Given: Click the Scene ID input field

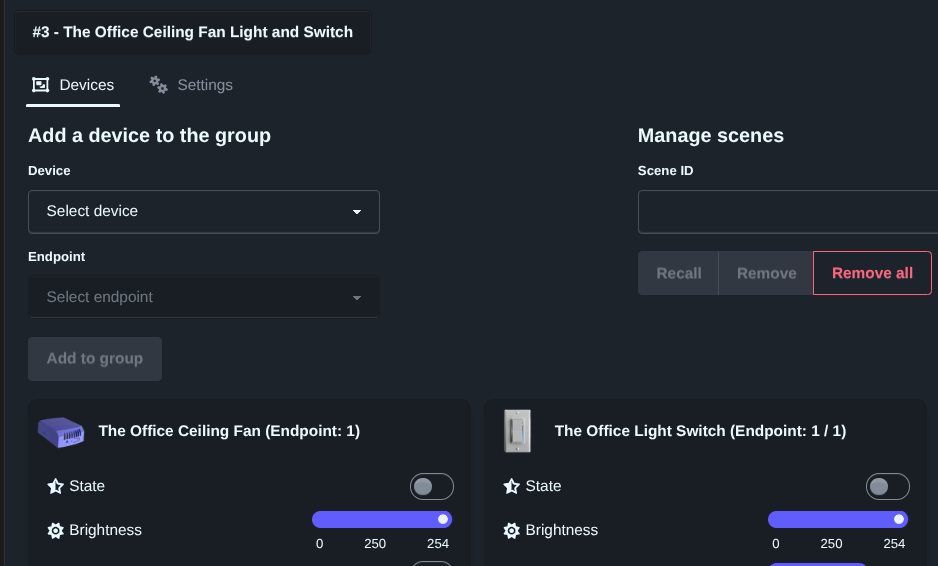Looking at the screenshot, I should pos(787,212).
